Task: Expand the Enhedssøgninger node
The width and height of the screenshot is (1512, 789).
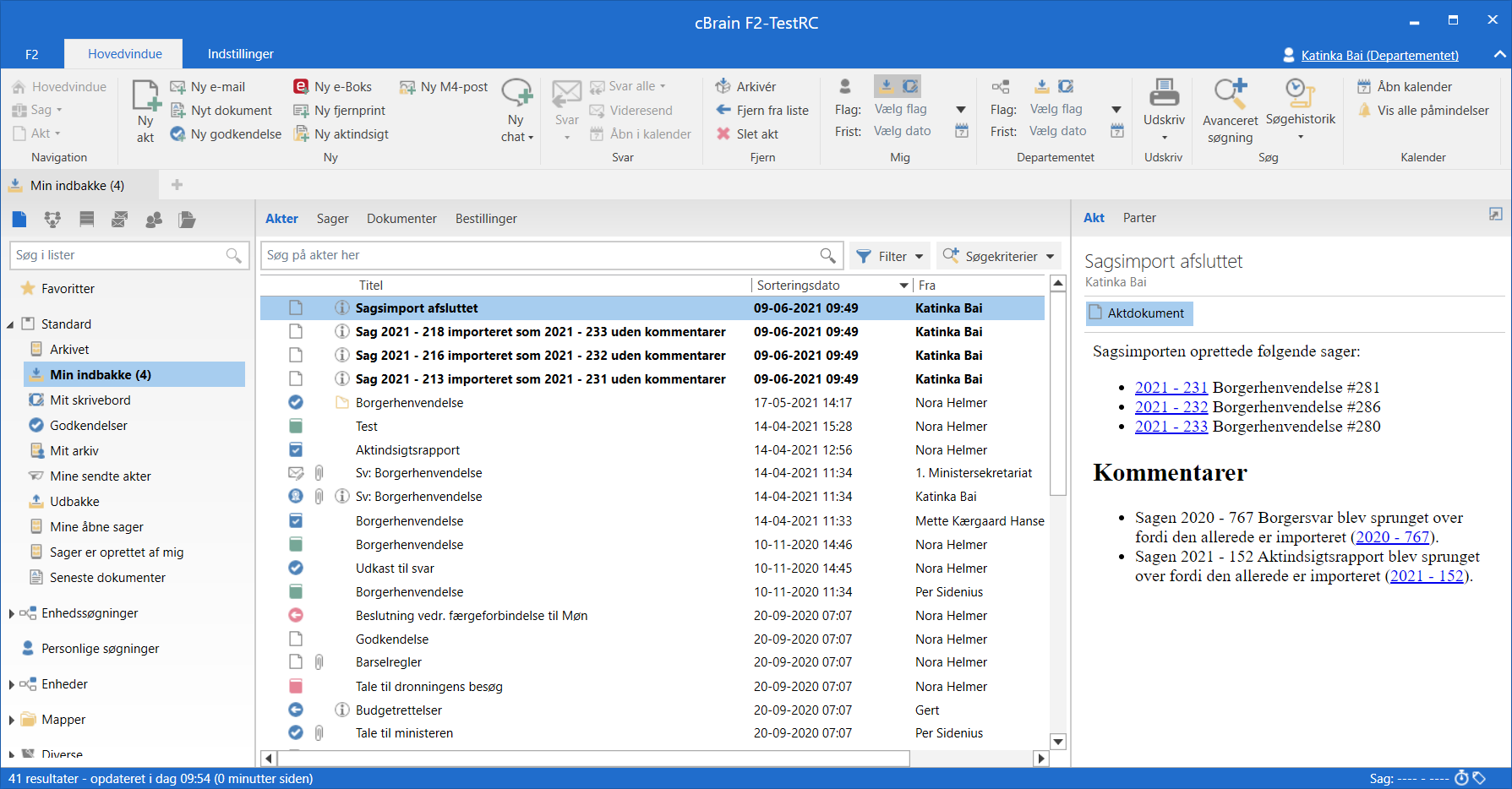Action: click(11, 613)
